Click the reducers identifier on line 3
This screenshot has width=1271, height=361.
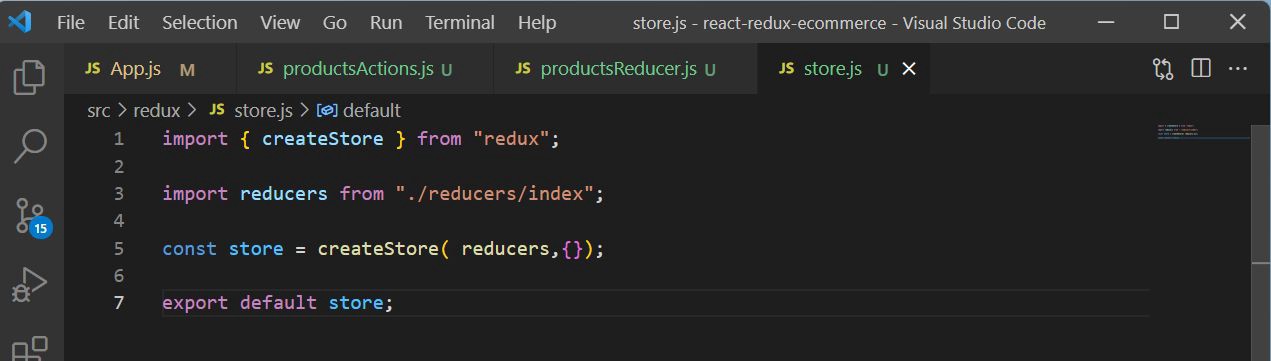284,193
